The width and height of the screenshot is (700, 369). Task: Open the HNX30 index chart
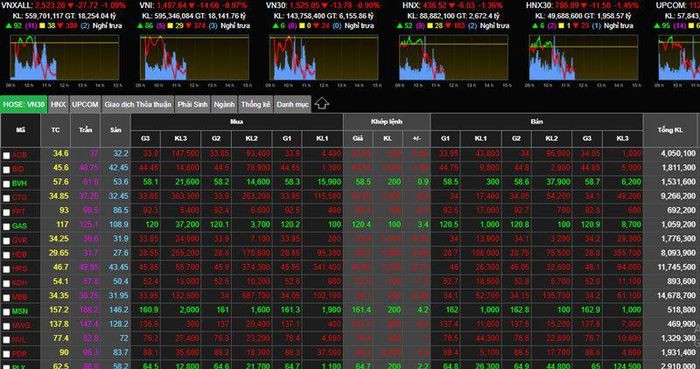pos(583,58)
